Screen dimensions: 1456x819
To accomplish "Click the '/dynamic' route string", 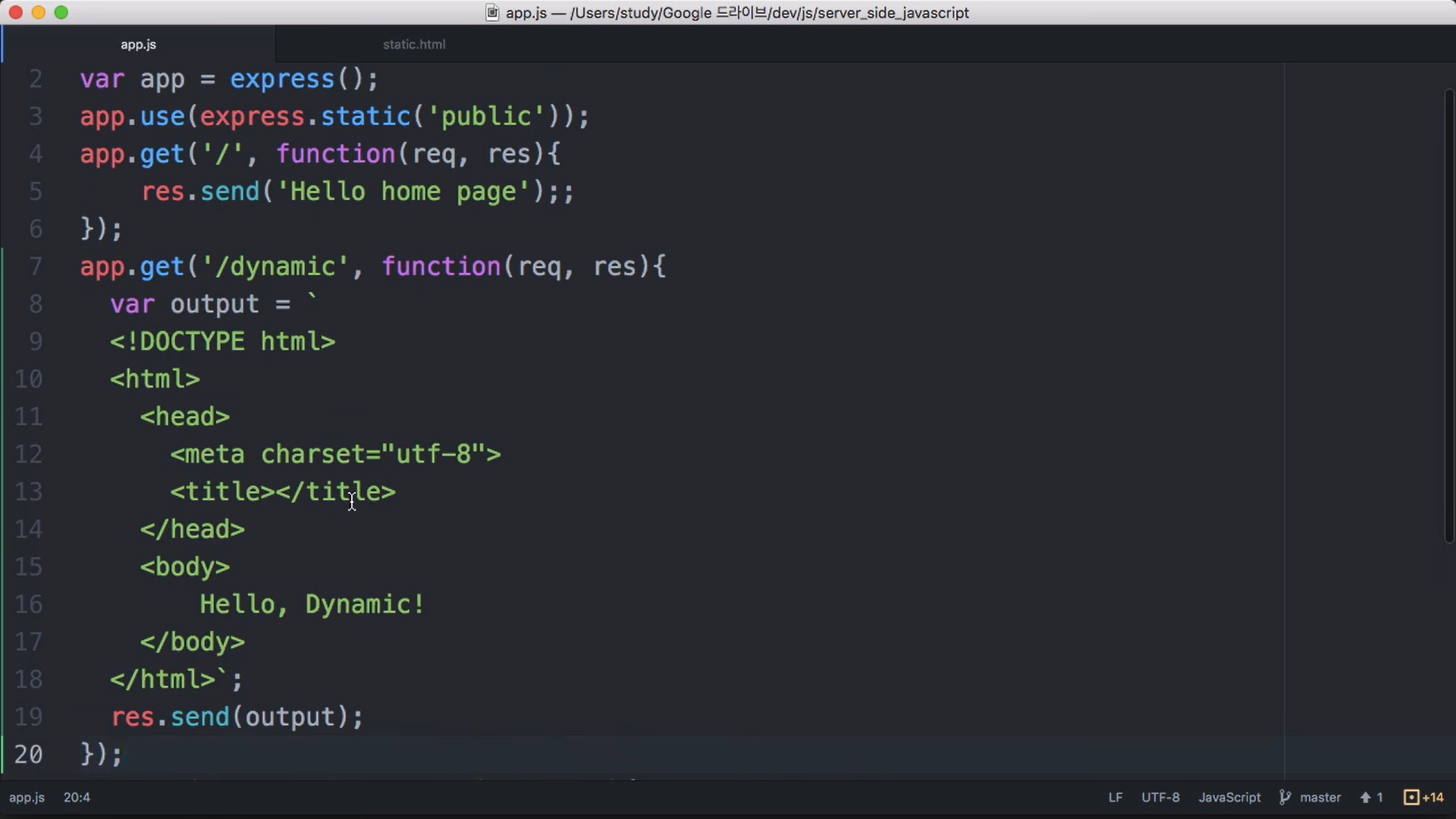I will pyautogui.click(x=275, y=267).
